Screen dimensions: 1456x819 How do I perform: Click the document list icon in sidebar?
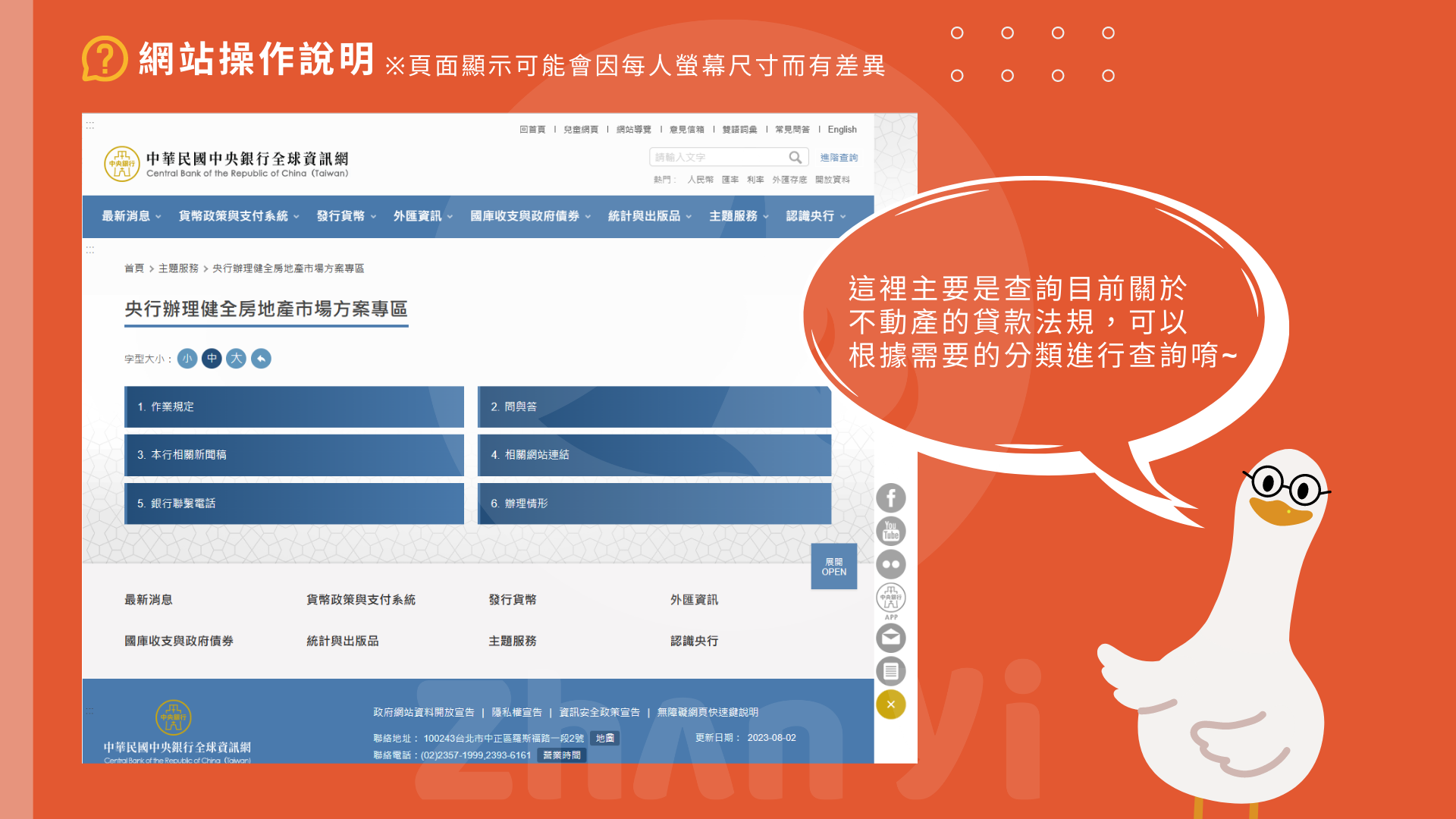891,671
